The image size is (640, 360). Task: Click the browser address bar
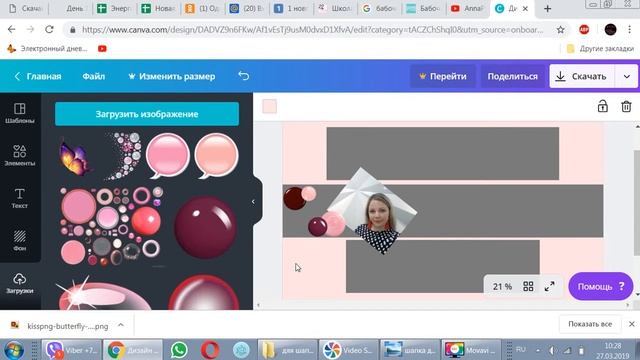tap(312, 29)
